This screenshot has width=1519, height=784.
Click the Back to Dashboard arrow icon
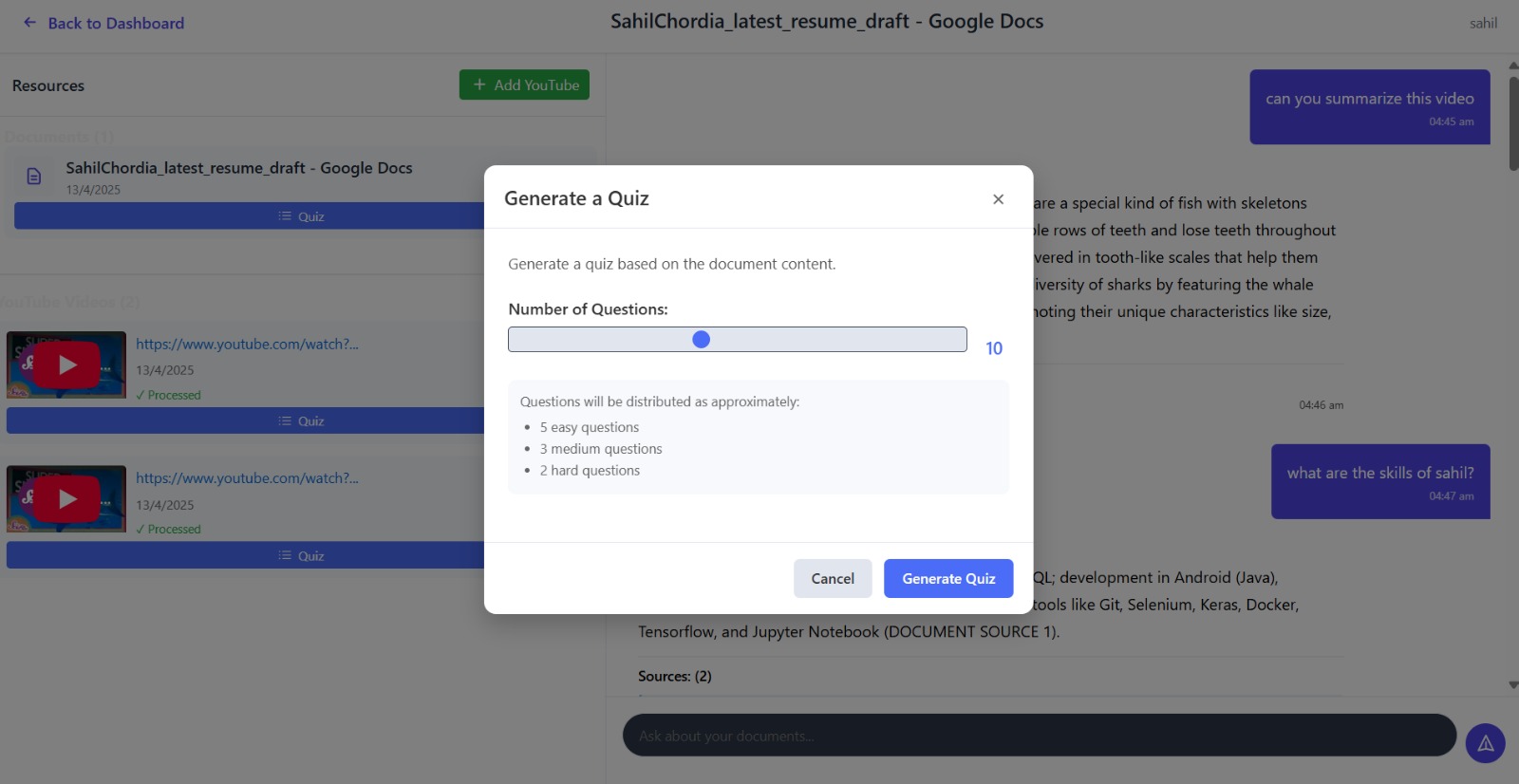tap(29, 23)
